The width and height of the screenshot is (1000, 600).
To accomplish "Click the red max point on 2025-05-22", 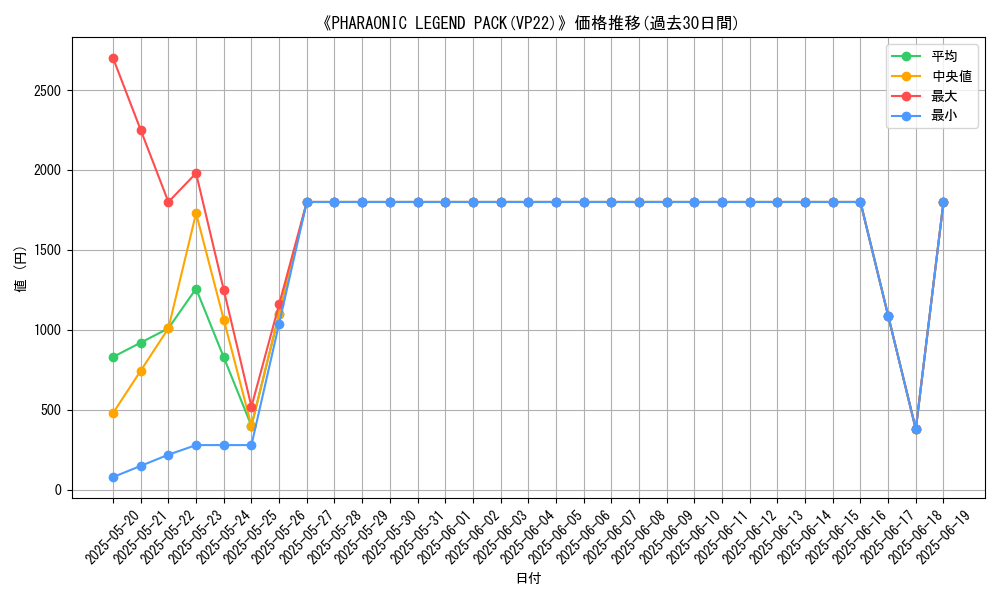I will tap(168, 203).
